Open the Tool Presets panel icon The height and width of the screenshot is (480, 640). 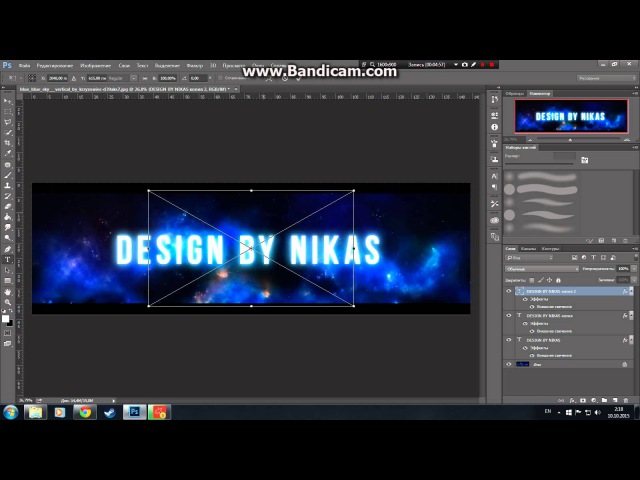coord(494,204)
